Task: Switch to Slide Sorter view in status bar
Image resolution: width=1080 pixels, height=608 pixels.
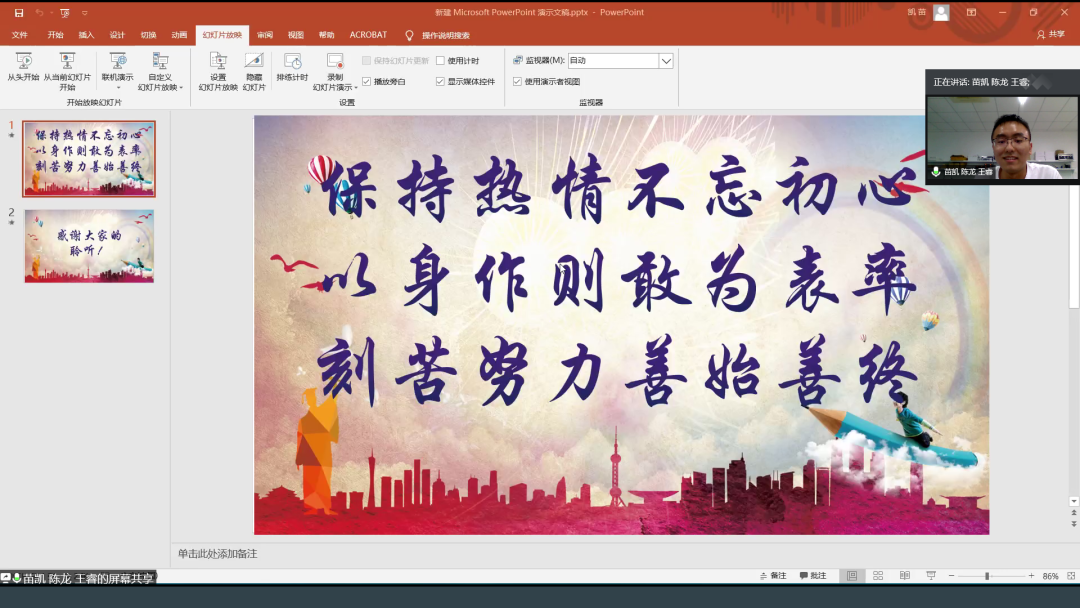Action: (x=877, y=576)
